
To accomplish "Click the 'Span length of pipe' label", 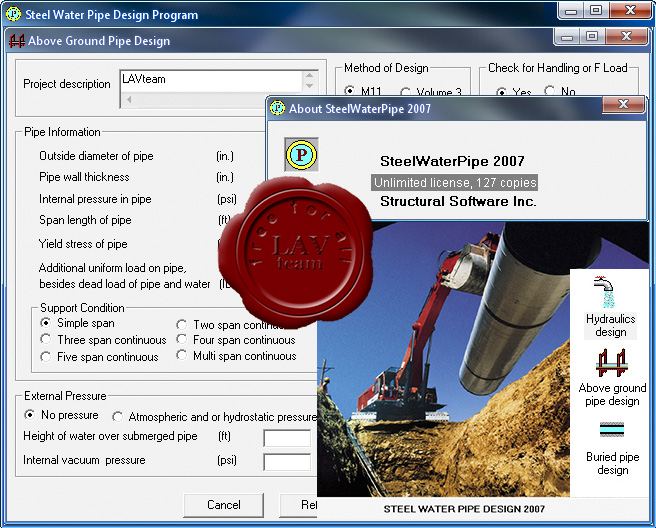I will coord(85,220).
